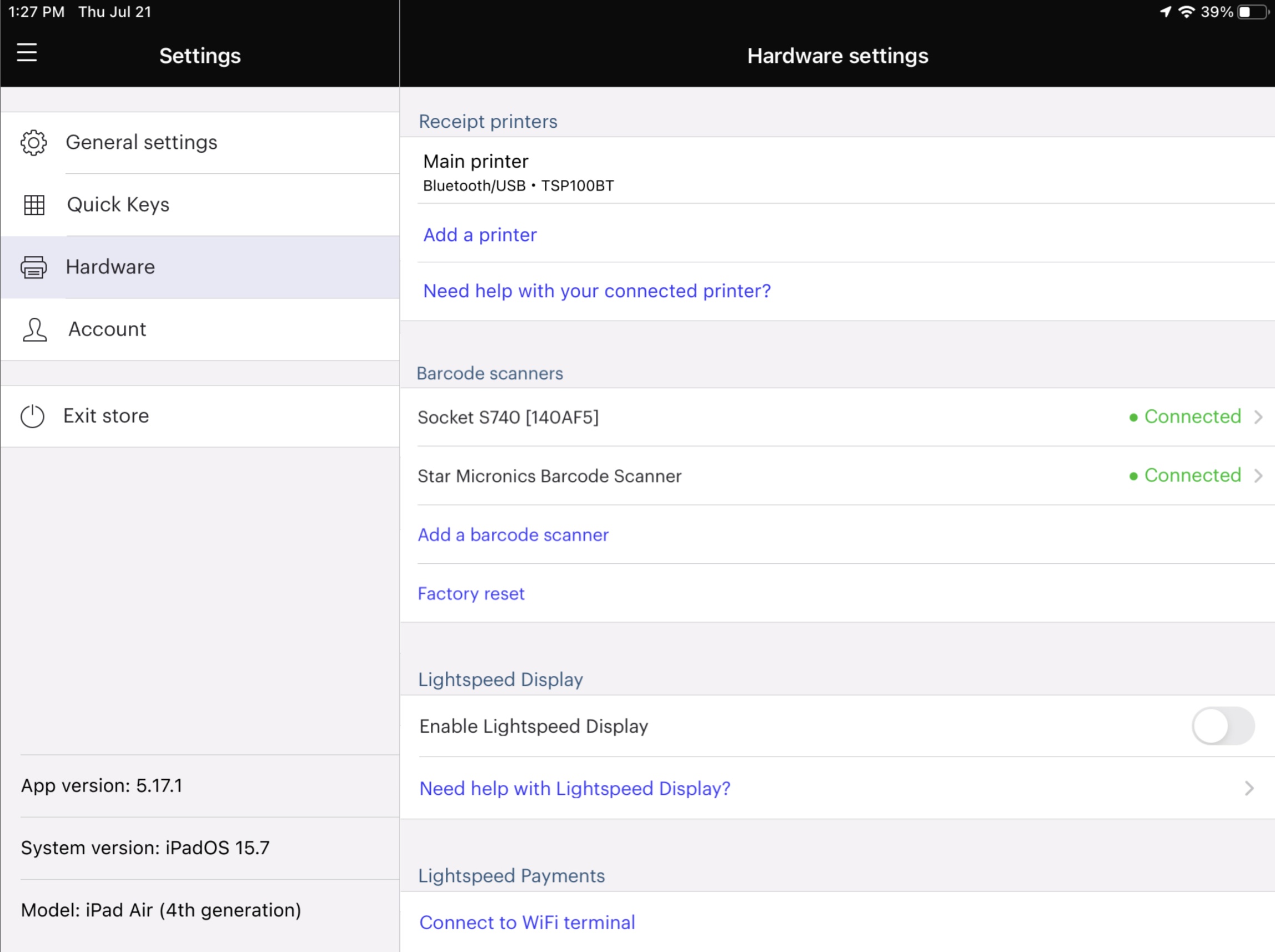Click the Account person icon
1275x952 pixels.
pos(34,329)
